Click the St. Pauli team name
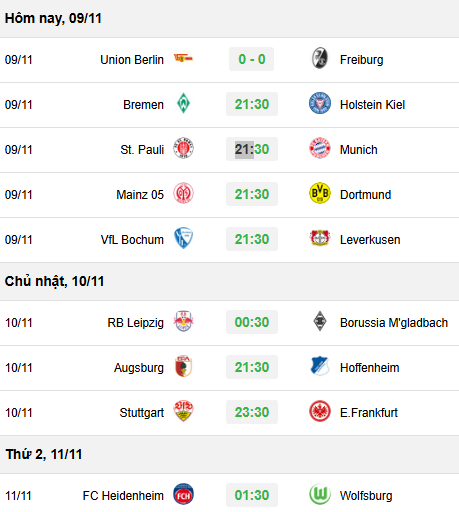459x512 pixels. click(x=142, y=150)
